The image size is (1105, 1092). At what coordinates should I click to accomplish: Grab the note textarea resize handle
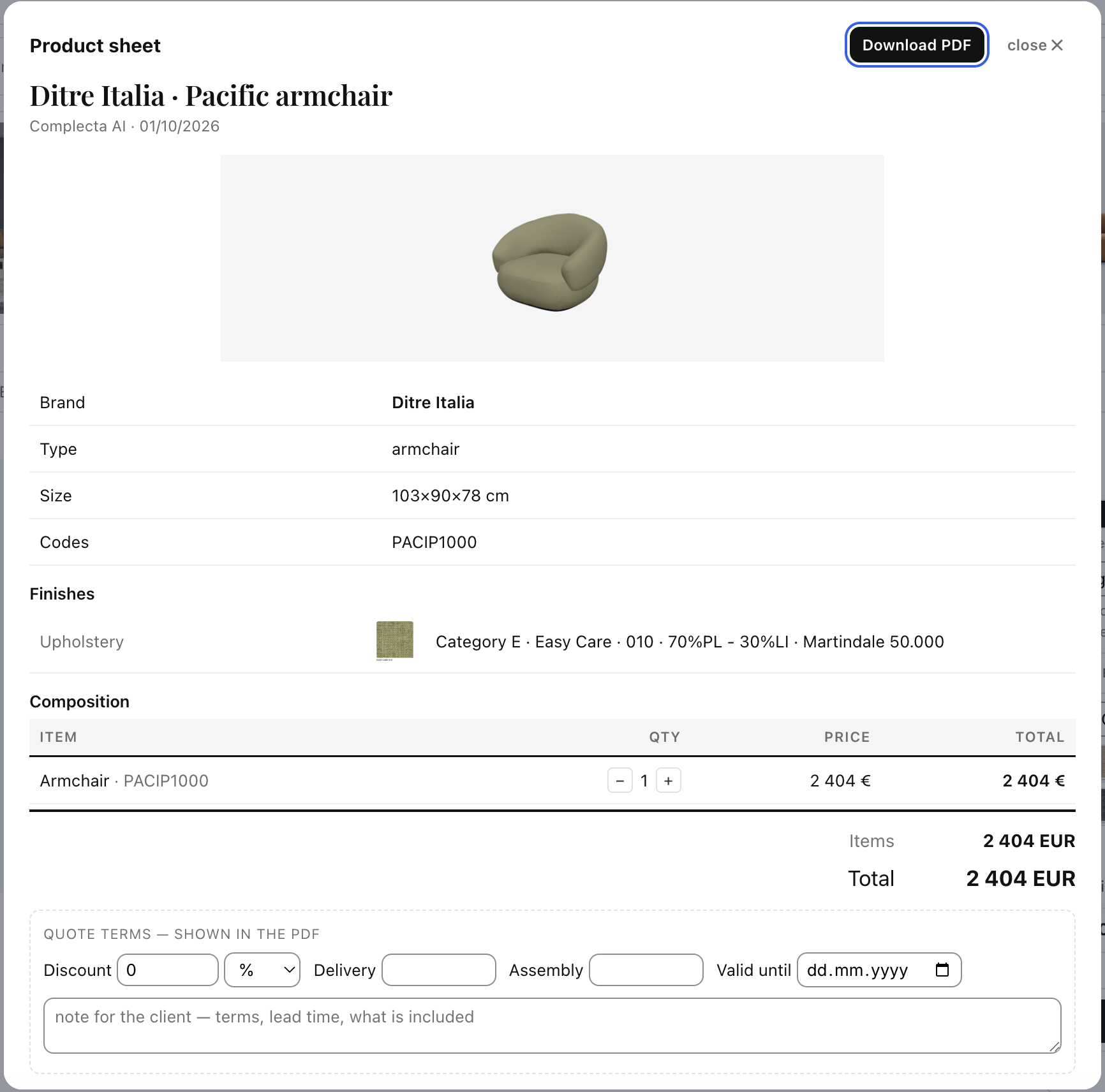click(1055, 1047)
